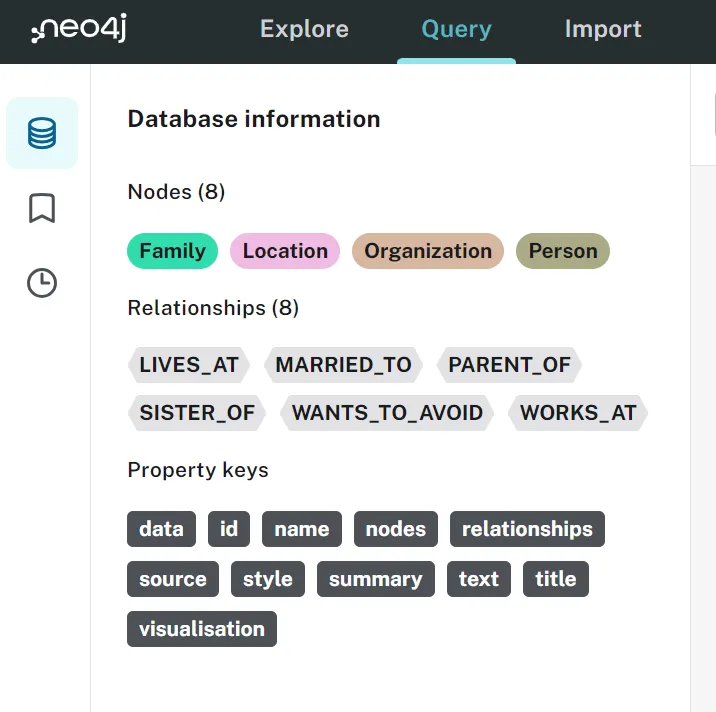This screenshot has width=716, height=712.
Task: Click the SISTER_OF relationship type
Action: pyautogui.click(x=197, y=412)
